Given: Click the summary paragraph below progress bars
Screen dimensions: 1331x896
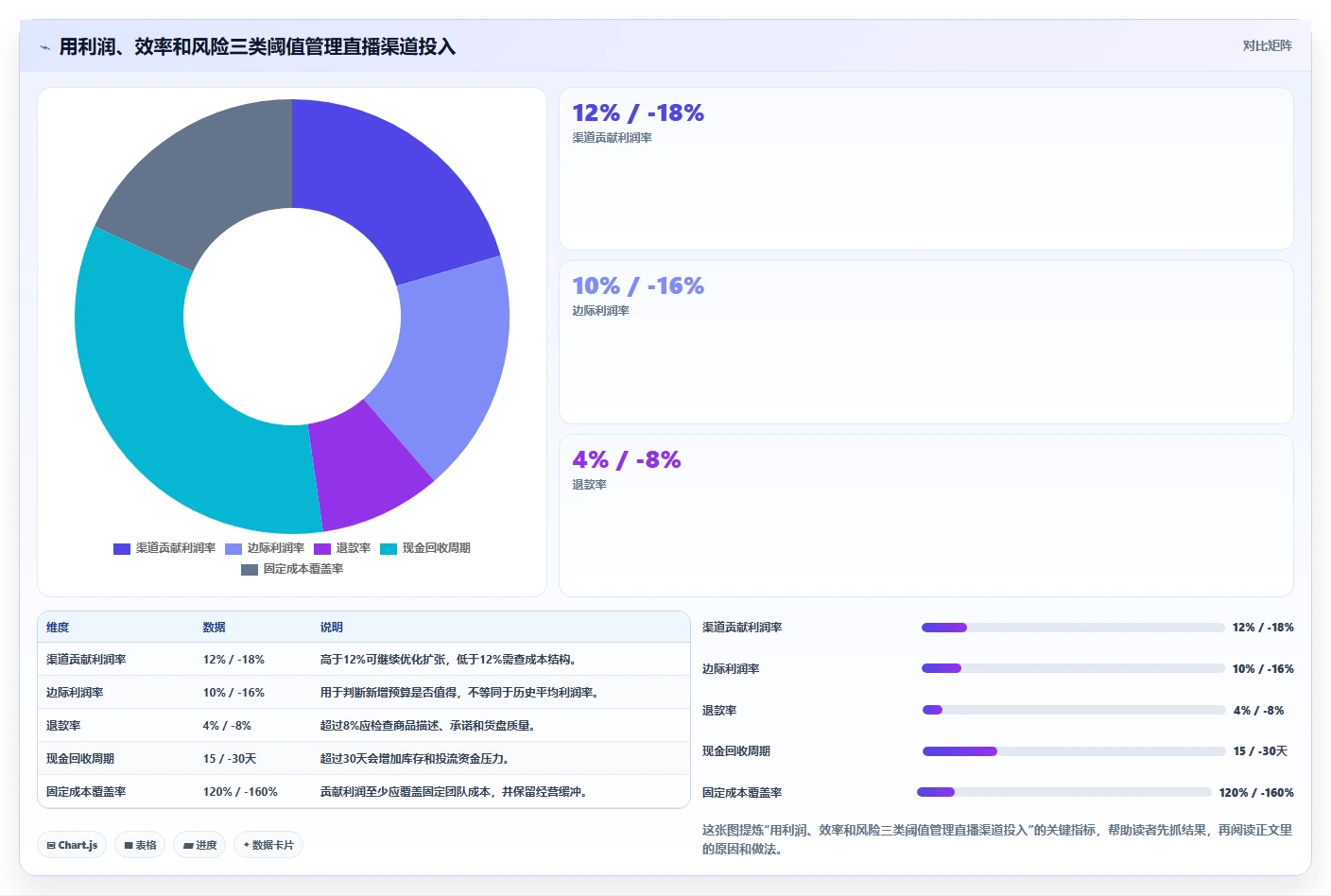Looking at the screenshot, I should coord(997,839).
